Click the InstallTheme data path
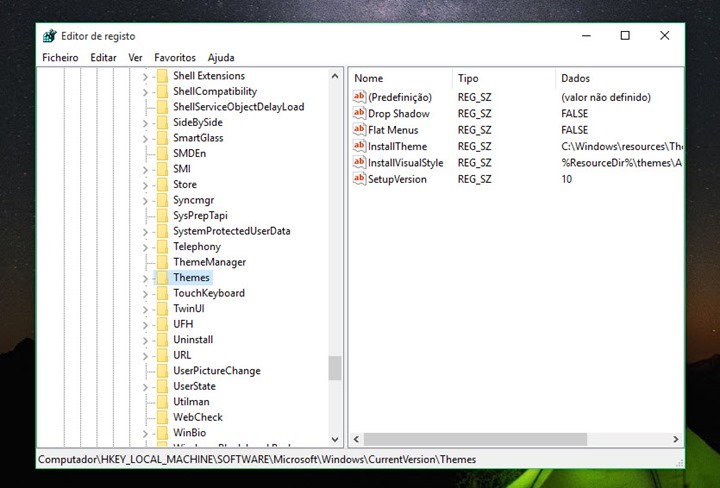The width and height of the screenshot is (720, 488). [622, 146]
